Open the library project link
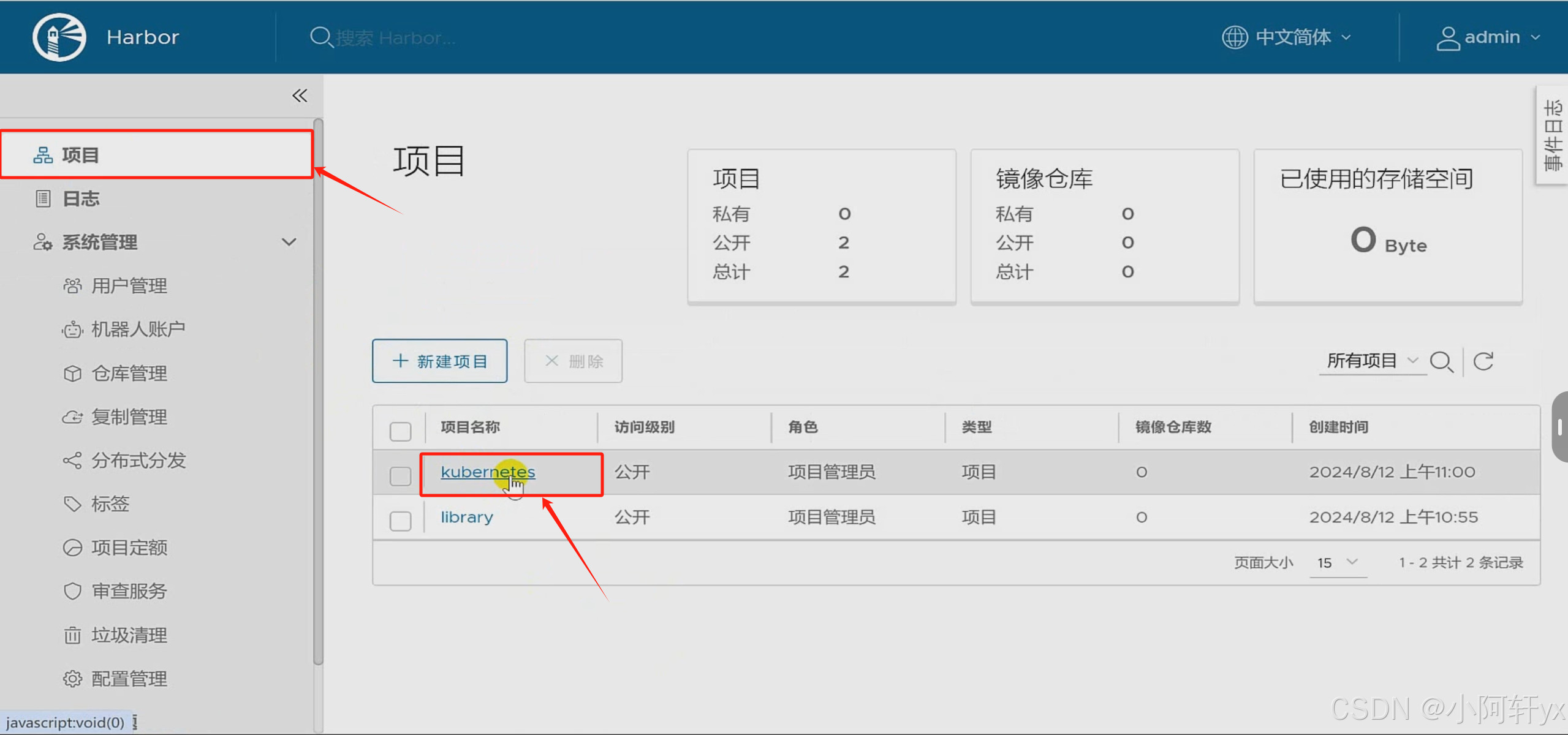Image resolution: width=1568 pixels, height=735 pixels. coord(467,517)
